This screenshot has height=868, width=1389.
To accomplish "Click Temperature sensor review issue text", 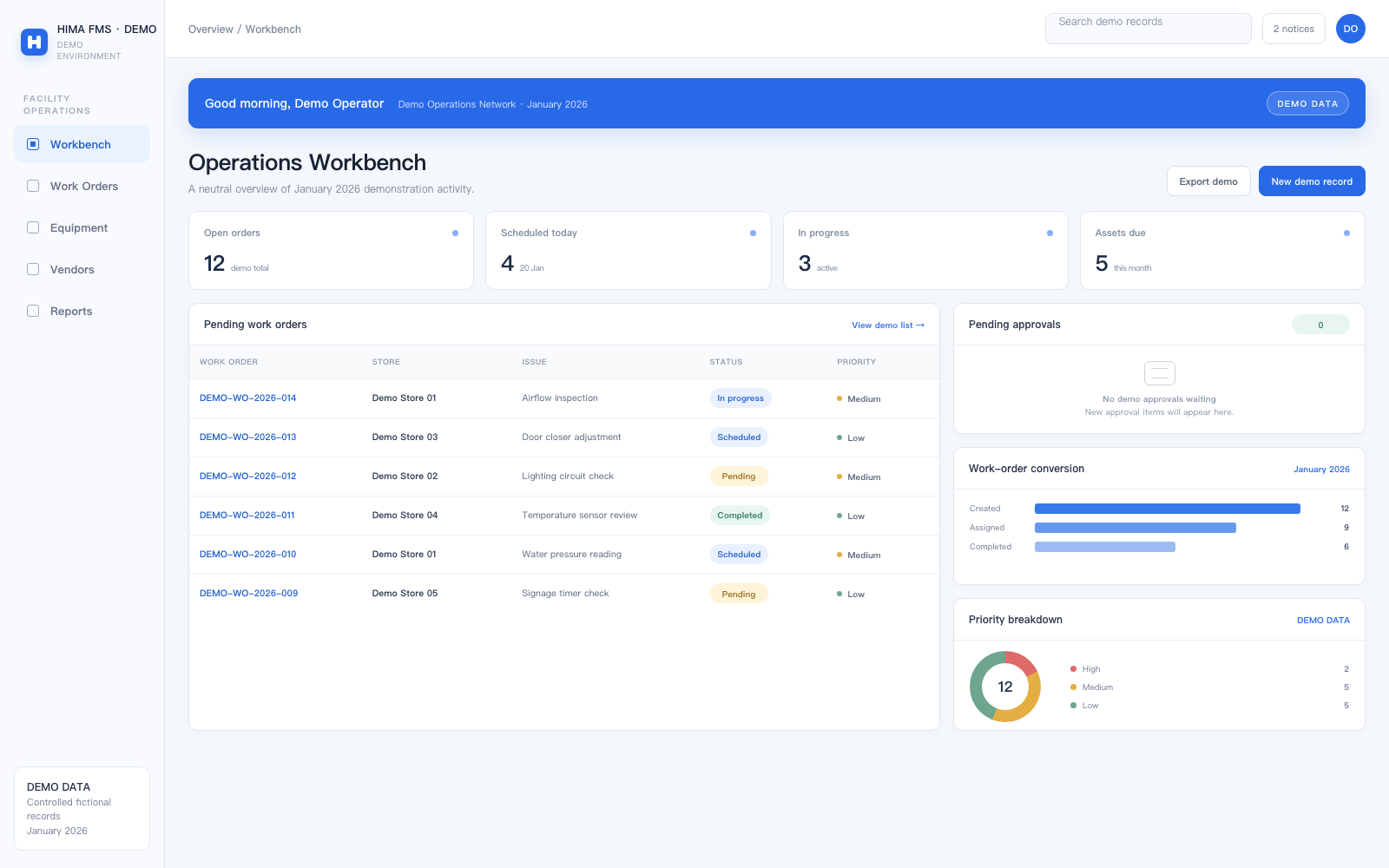I will coord(580,516).
